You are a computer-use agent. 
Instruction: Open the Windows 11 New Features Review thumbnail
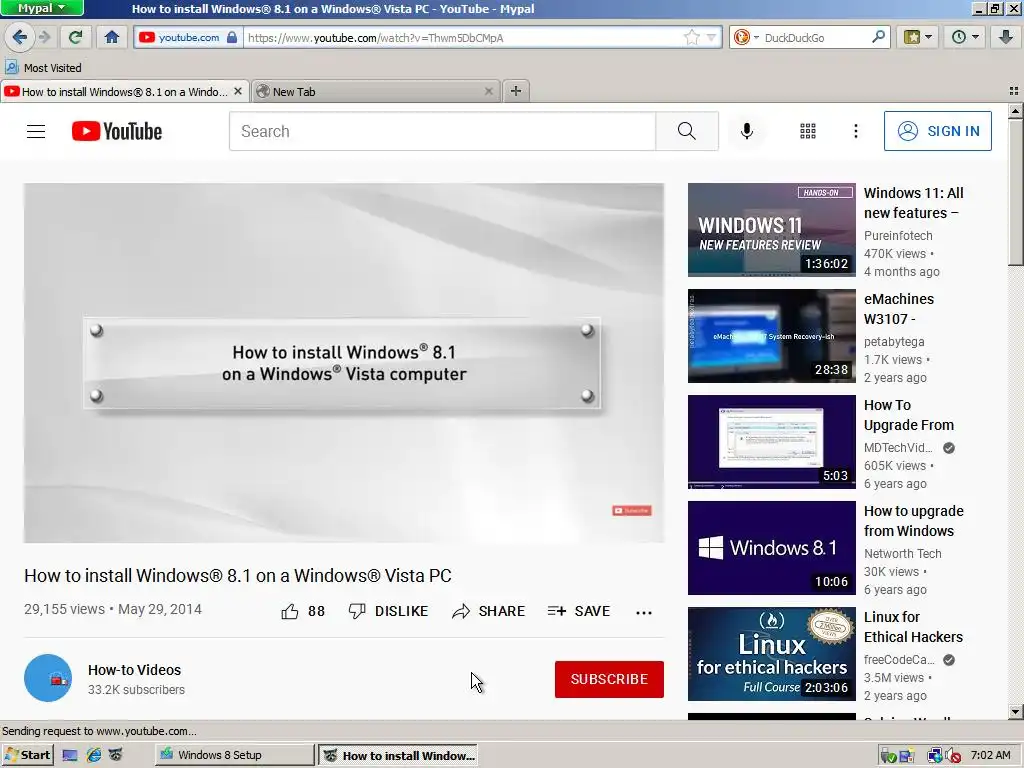tap(771, 230)
